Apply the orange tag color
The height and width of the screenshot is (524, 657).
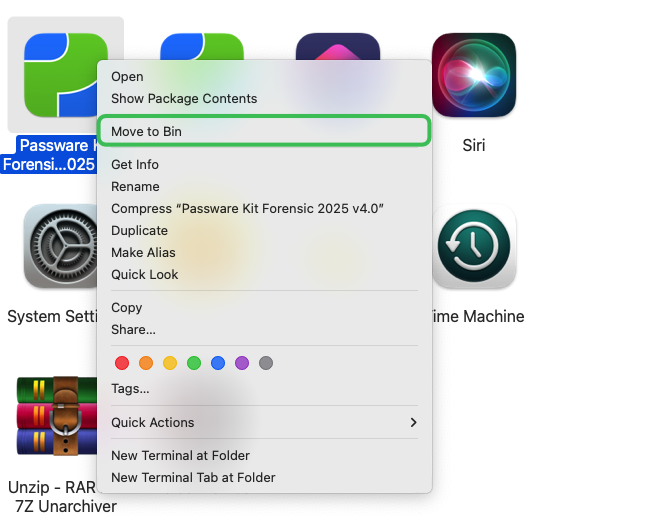(x=146, y=363)
